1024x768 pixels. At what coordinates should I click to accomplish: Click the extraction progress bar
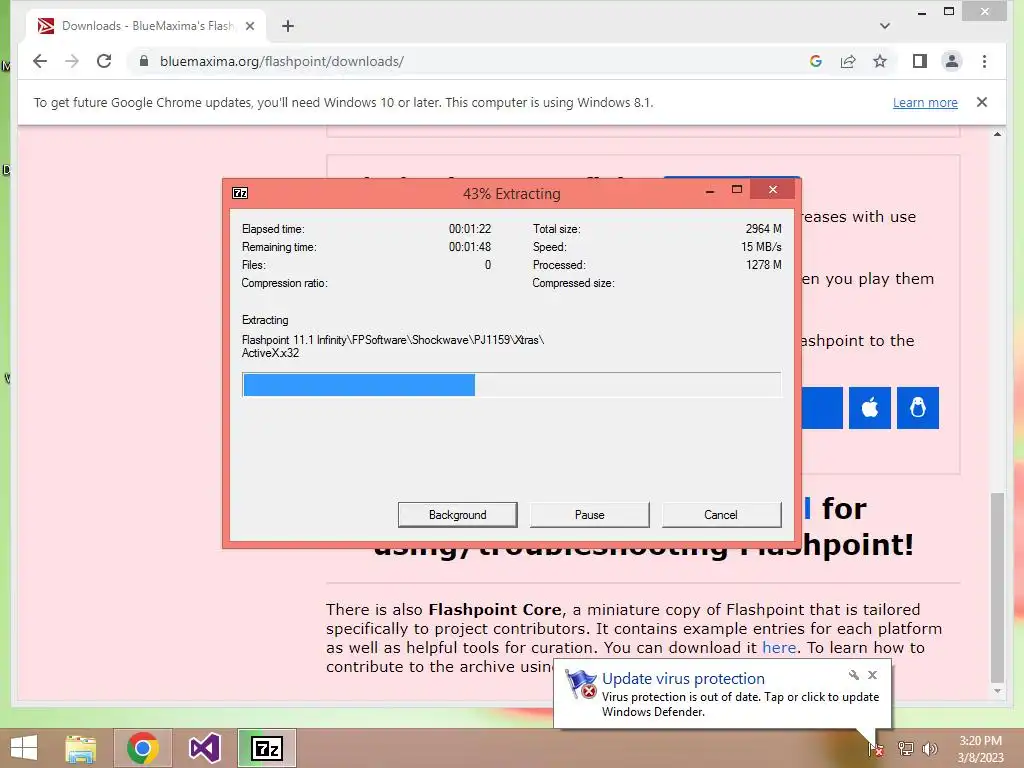tap(511, 385)
